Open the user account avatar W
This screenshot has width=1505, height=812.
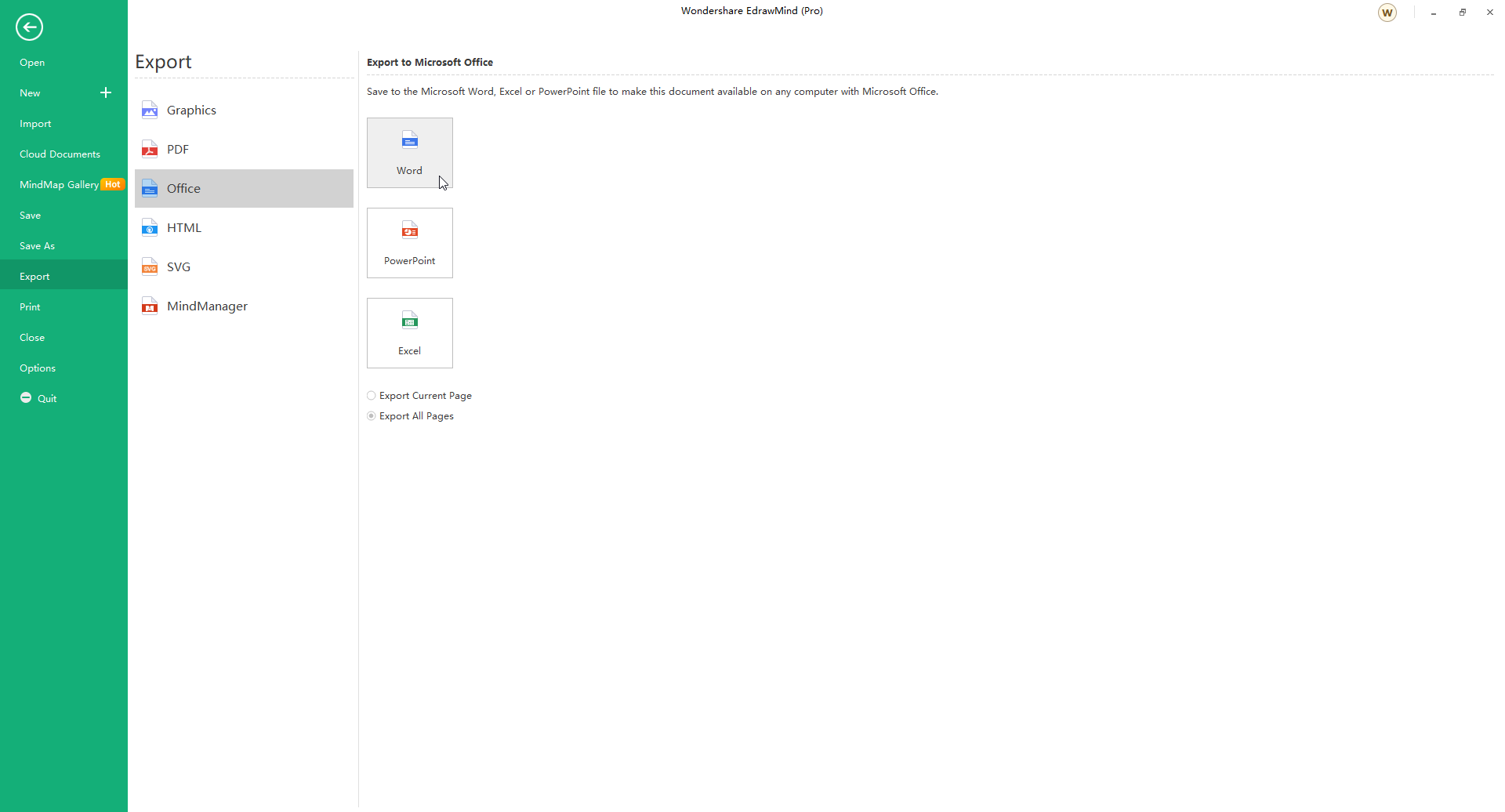(x=1387, y=13)
